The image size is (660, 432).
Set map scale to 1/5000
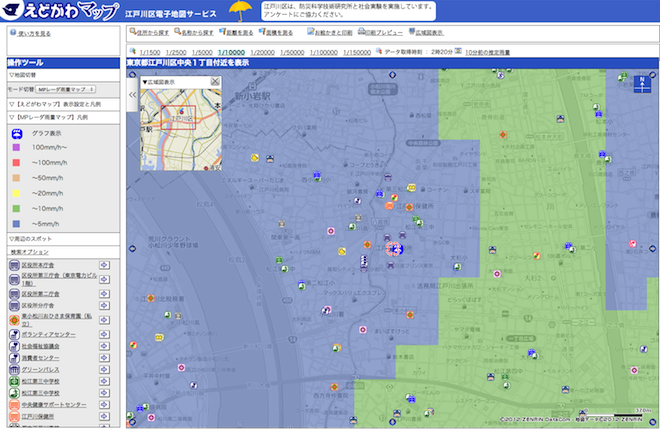(x=202, y=52)
